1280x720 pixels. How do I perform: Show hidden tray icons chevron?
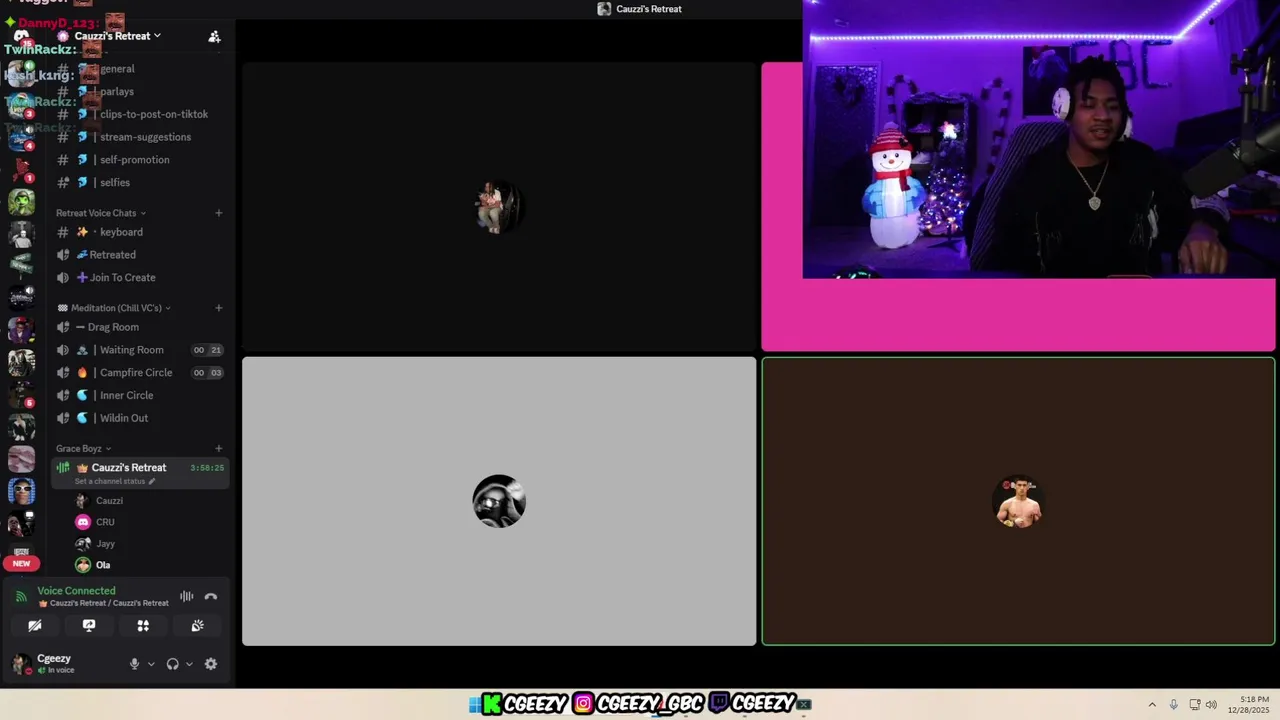(1152, 704)
